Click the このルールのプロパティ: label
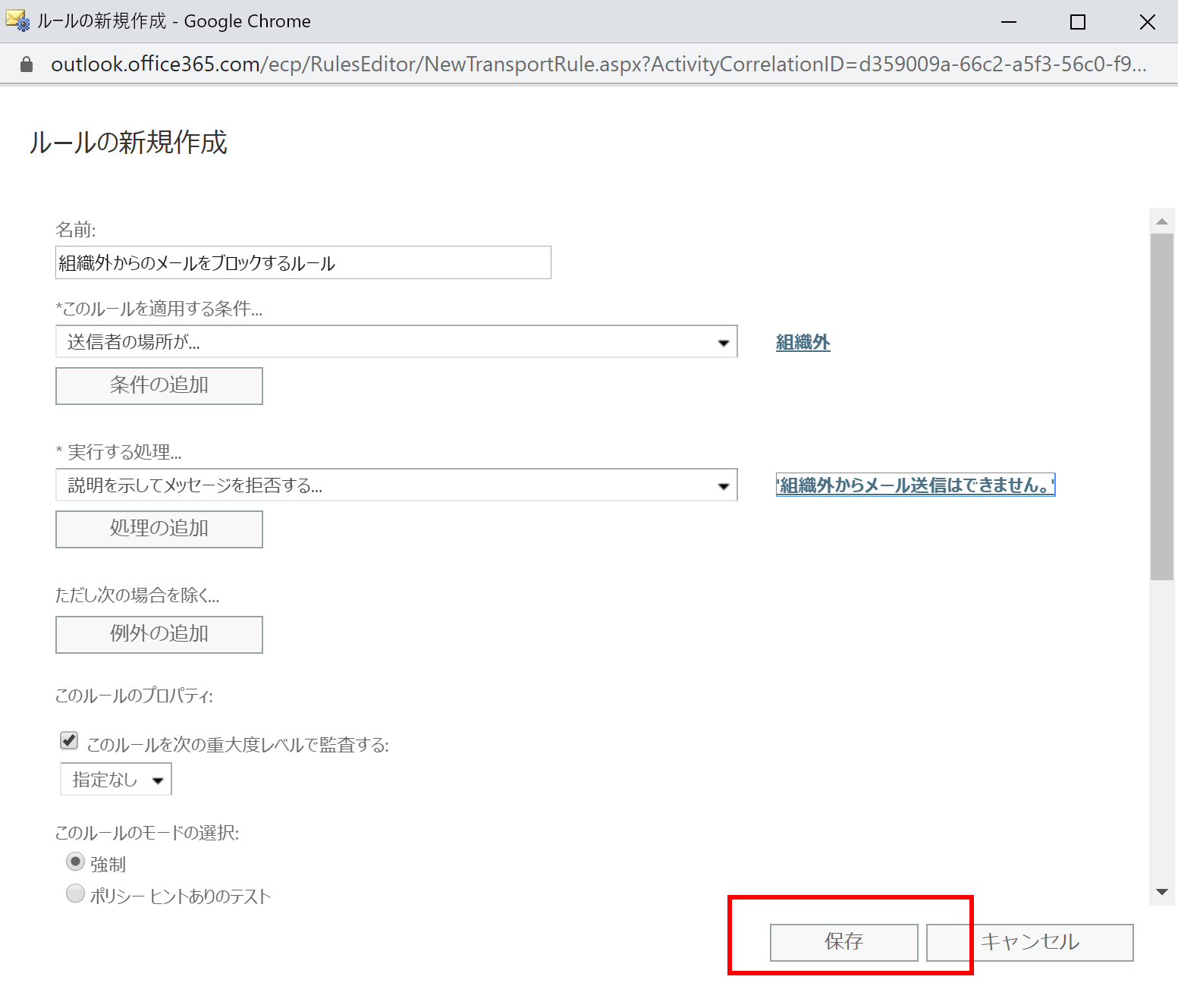 (134, 696)
